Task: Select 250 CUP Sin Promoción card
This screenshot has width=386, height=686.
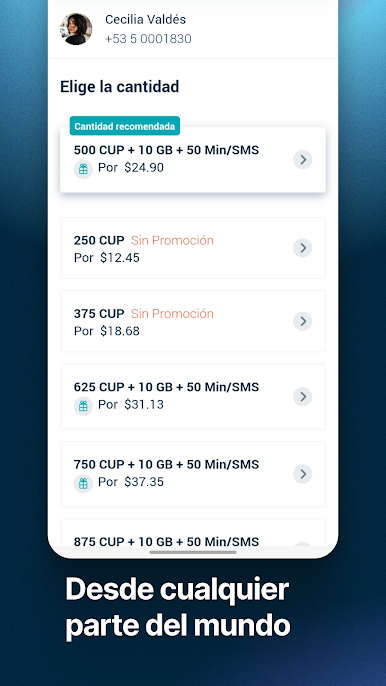Action: pos(193,248)
